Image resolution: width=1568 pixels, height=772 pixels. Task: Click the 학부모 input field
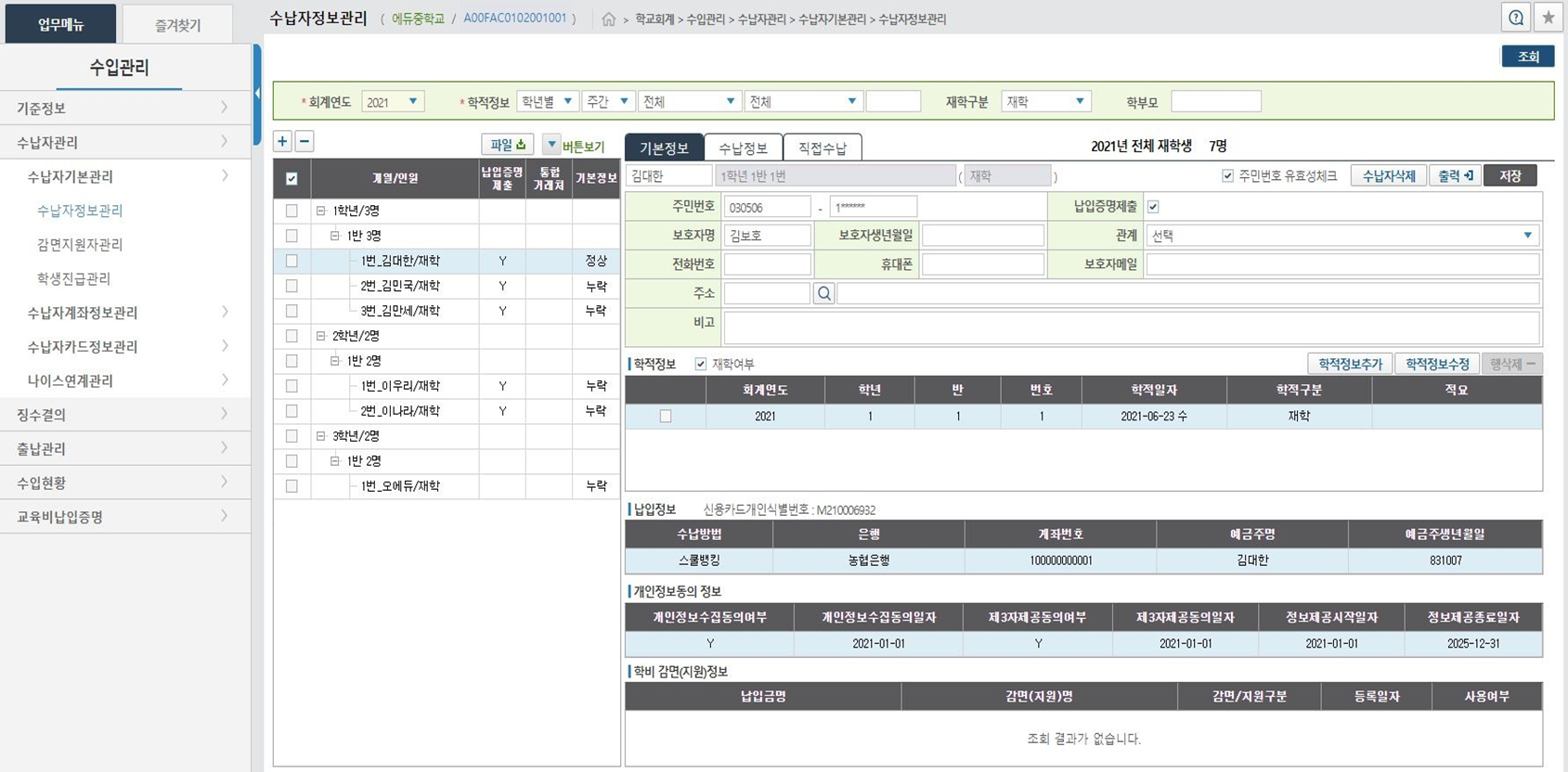coord(1216,101)
